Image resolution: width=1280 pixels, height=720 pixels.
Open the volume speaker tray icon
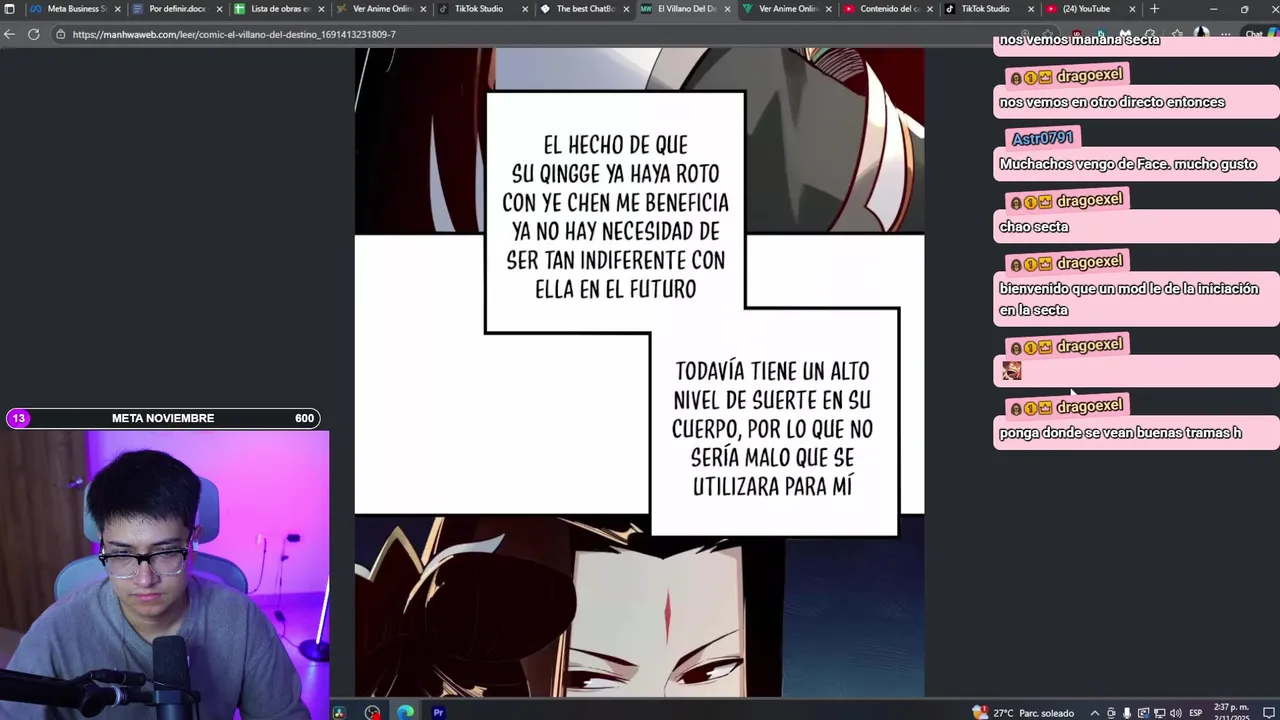1176,713
